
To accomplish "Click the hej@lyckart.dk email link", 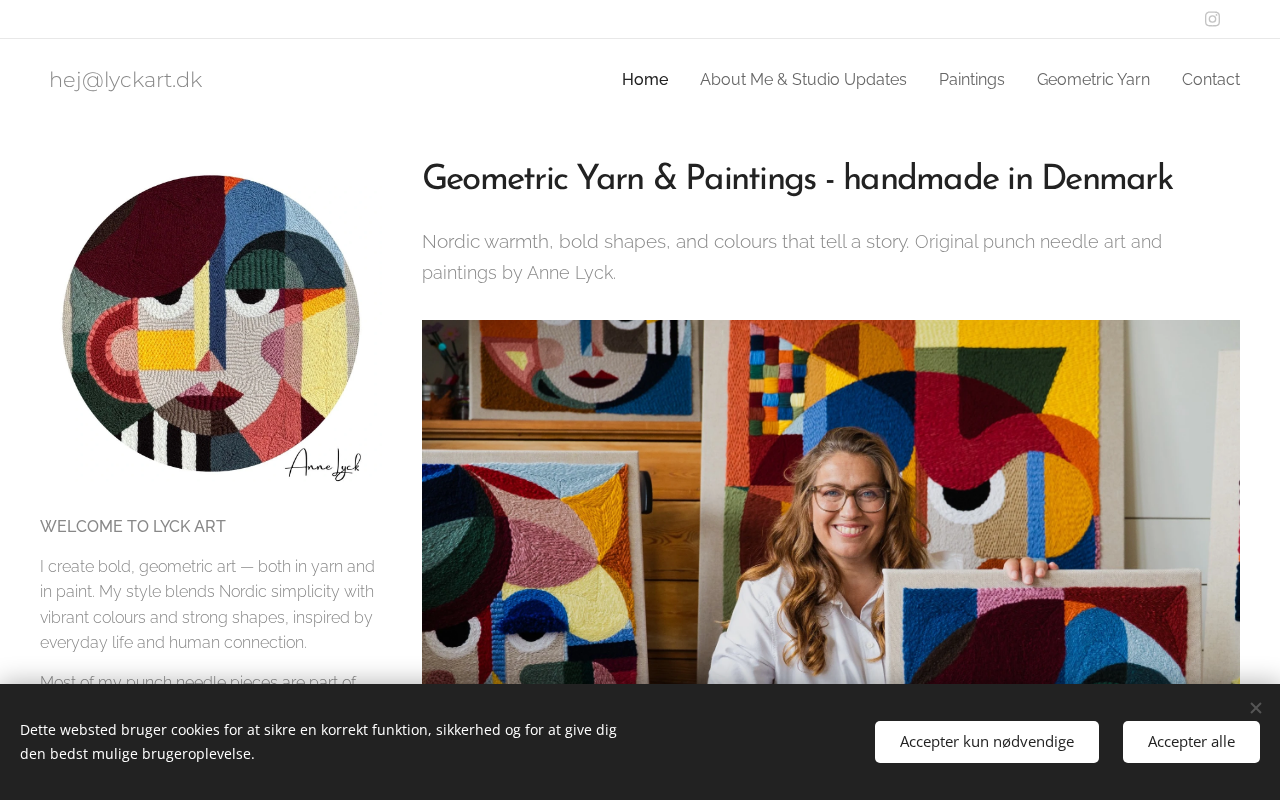I will click(126, 80).
